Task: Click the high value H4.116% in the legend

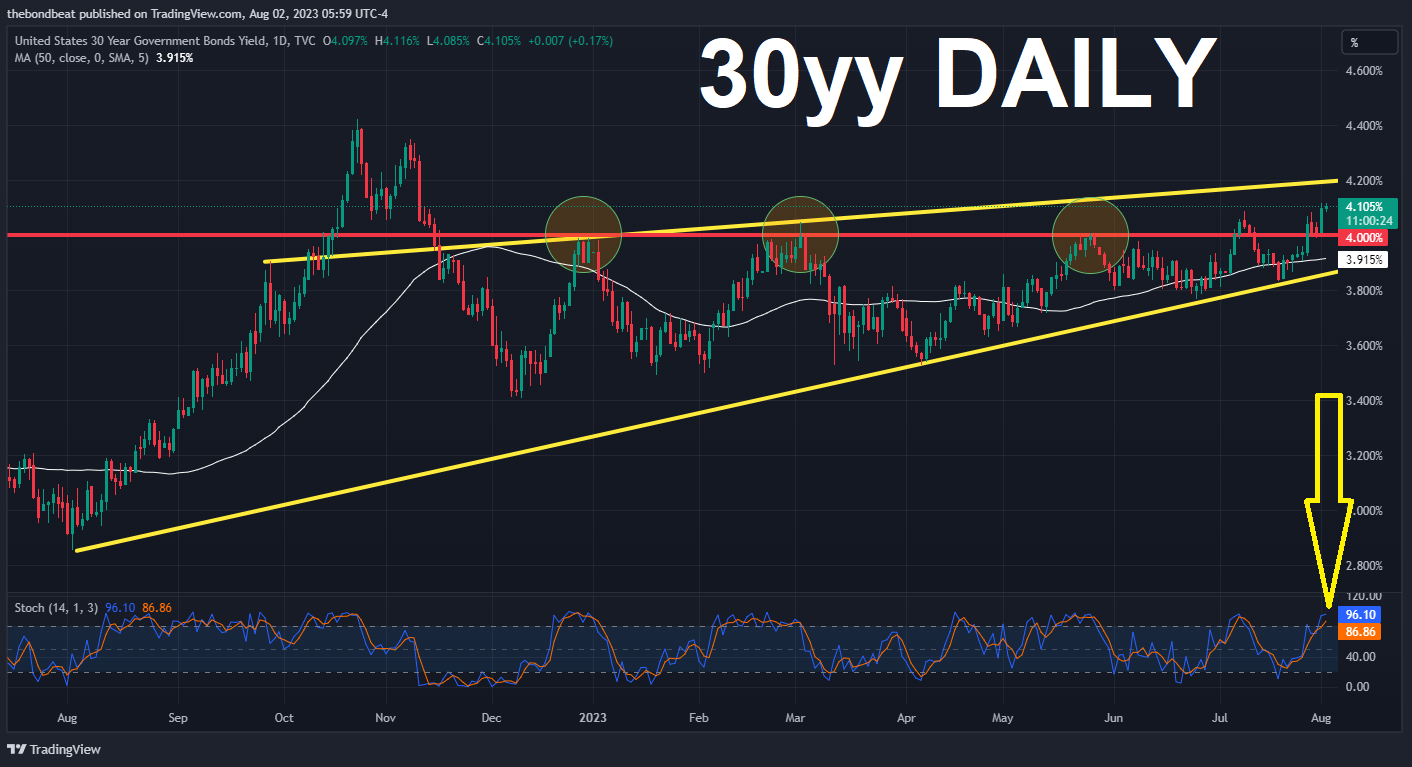Action: click(397, 41)
